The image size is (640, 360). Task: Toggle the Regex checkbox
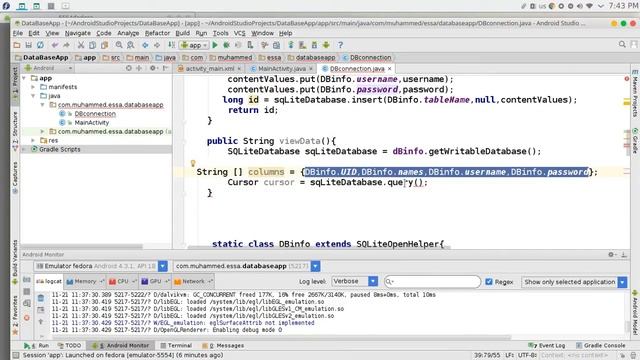[489, 282]
